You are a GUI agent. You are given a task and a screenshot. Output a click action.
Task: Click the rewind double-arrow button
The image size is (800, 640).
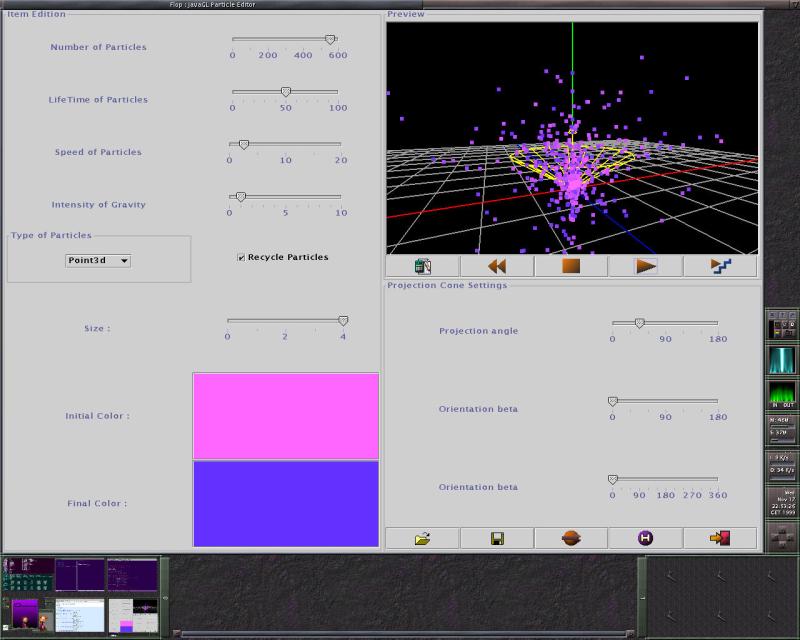pos(496,266)
